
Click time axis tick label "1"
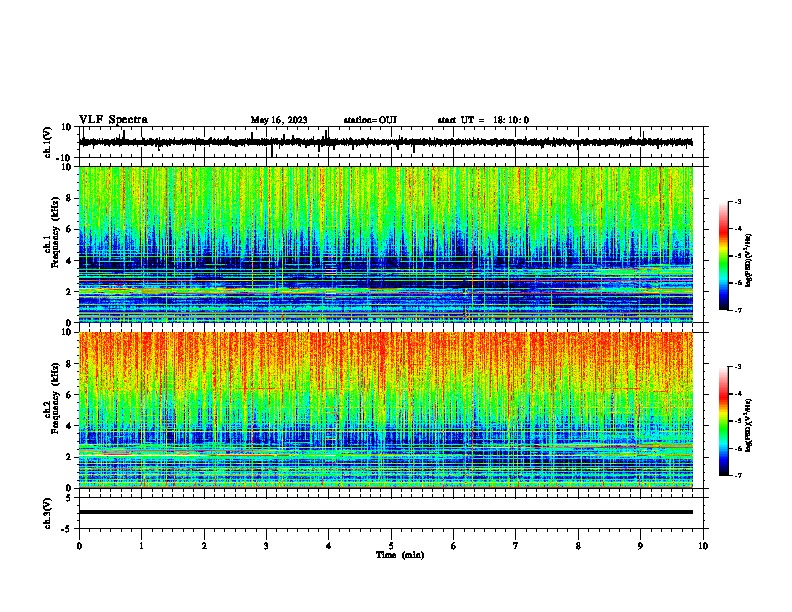(x=141, y=546)
